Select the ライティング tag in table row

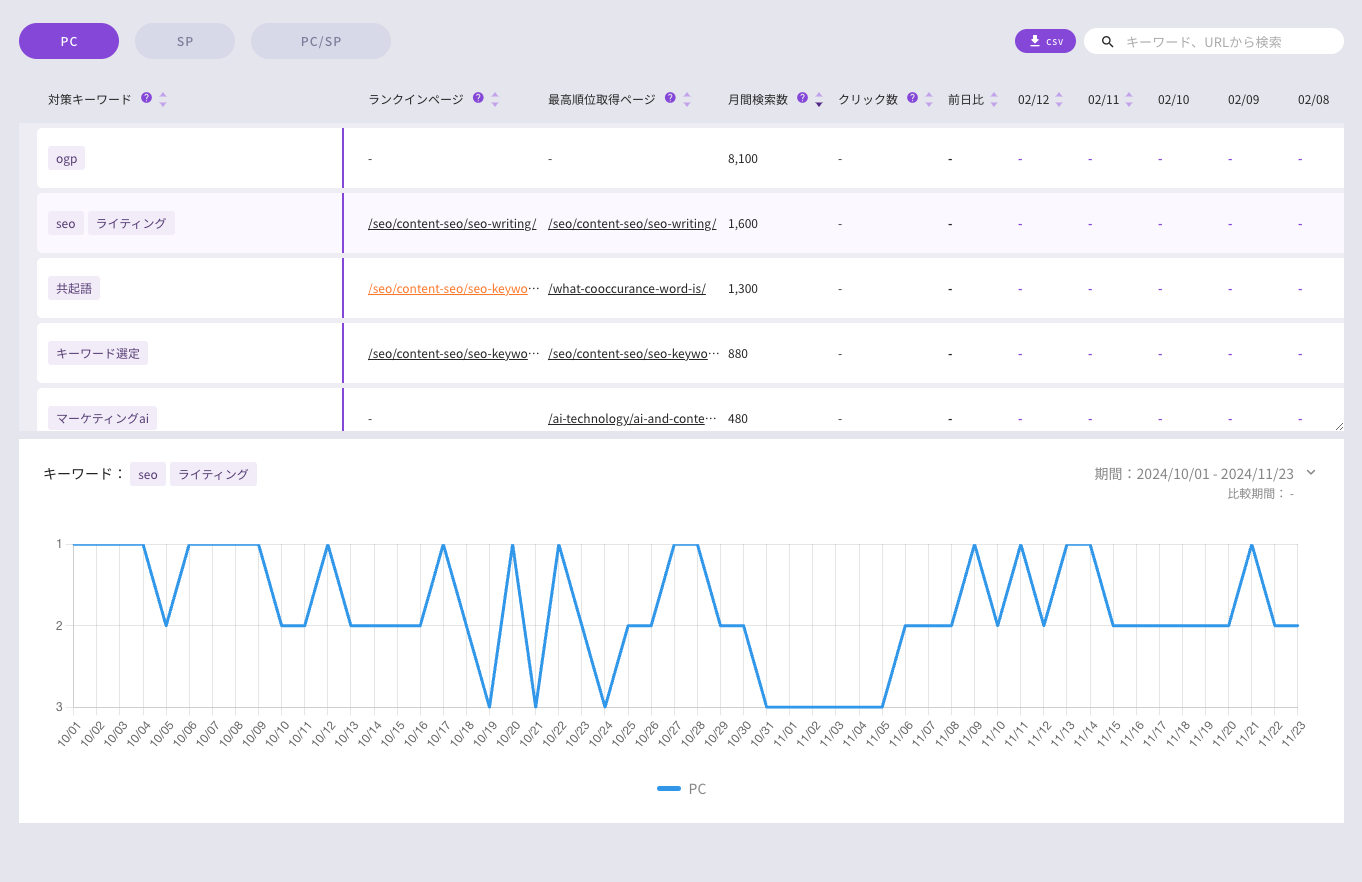tap(131, 223)
